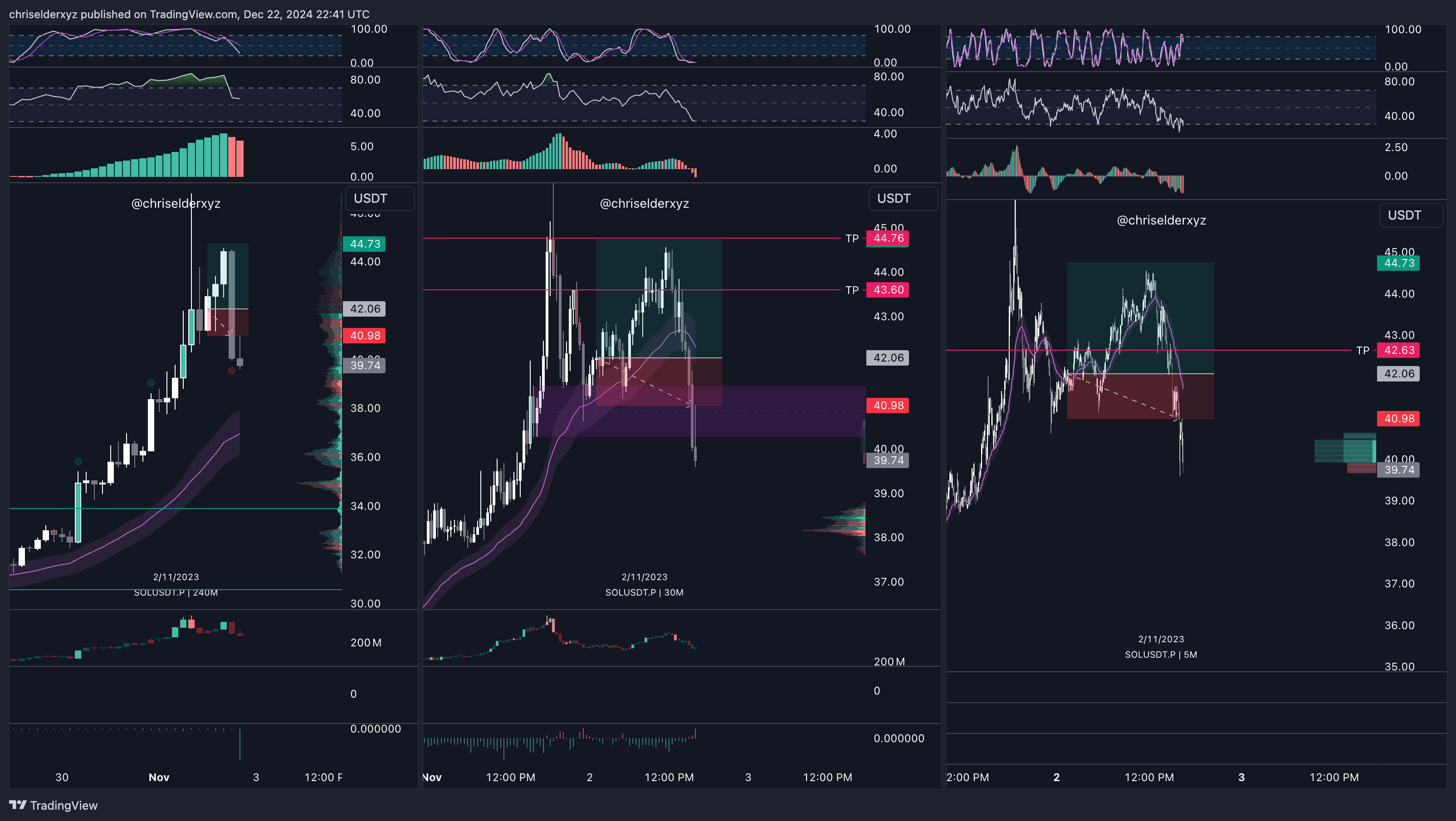Click the lowest green dot marker on 240M chart
1456x821 pixels.
tap(78, 462)
